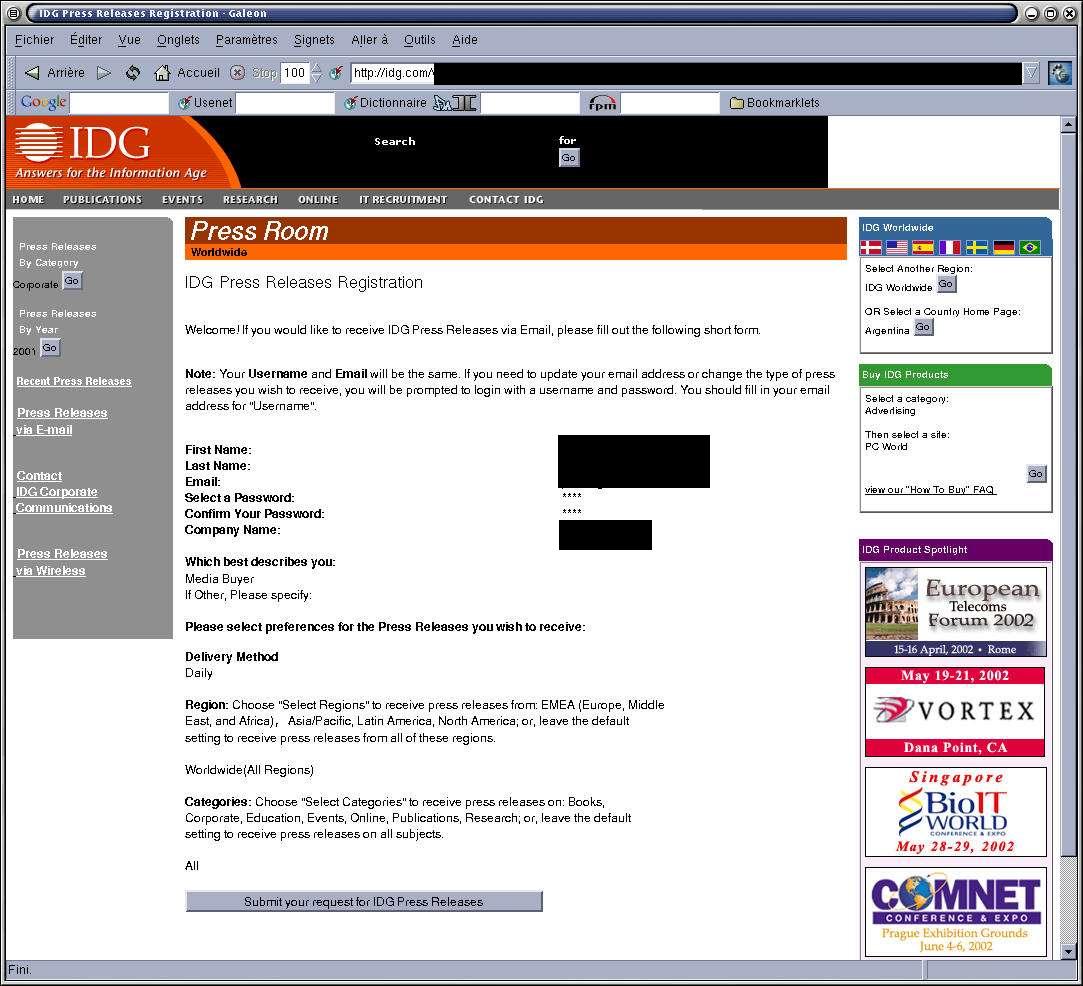Click the forward navigation arrow

(104, 72)
